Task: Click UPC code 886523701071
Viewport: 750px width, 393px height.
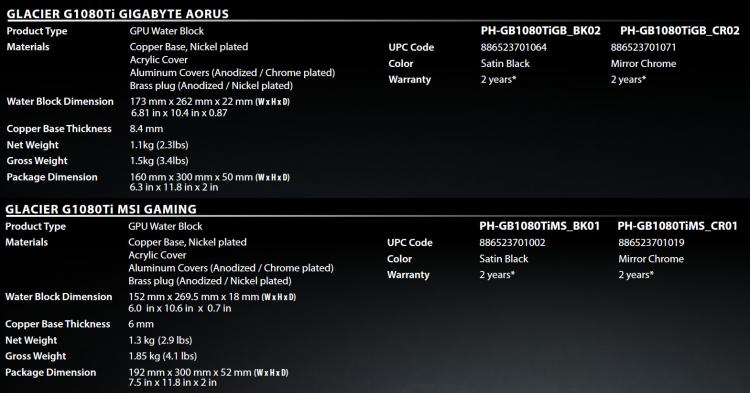Action: [x=643, y=47]
